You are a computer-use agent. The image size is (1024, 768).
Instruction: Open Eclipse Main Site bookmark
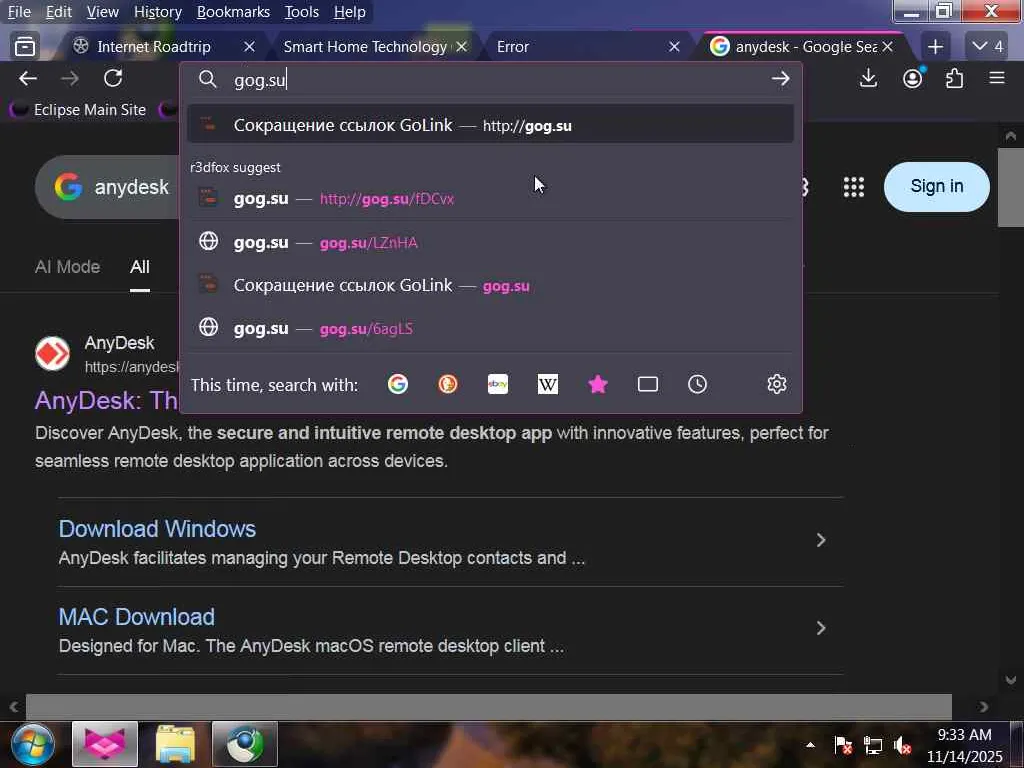(80, 110)
